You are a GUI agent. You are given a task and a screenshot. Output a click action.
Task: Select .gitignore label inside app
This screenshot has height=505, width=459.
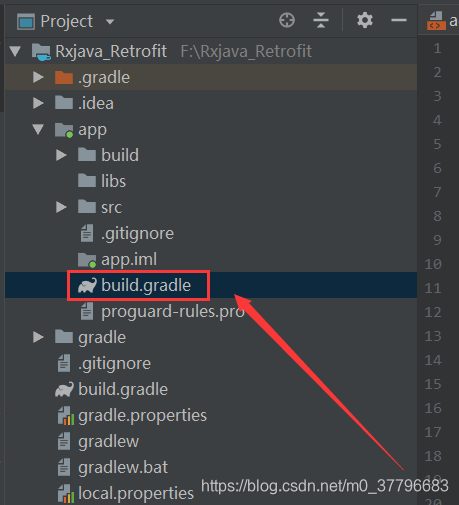(x=137, y=234)
